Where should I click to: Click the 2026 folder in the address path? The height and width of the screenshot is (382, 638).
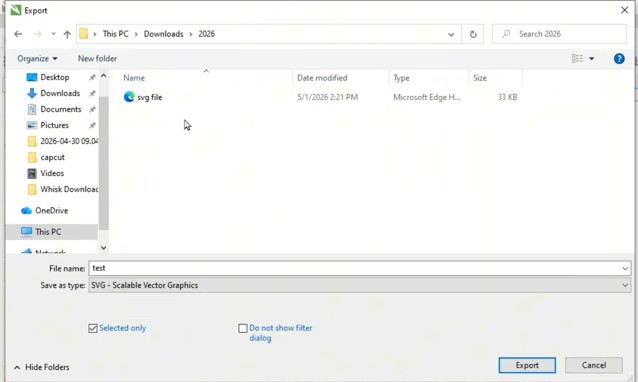point(206,34)
